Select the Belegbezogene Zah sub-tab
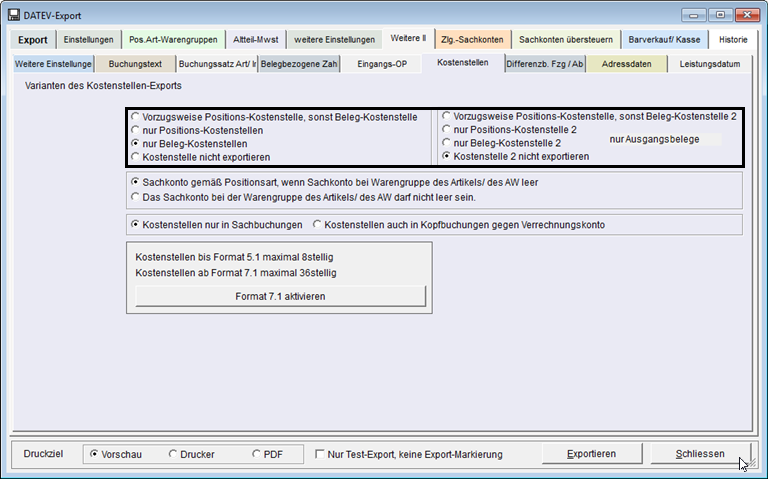 (x=299, y=64)
